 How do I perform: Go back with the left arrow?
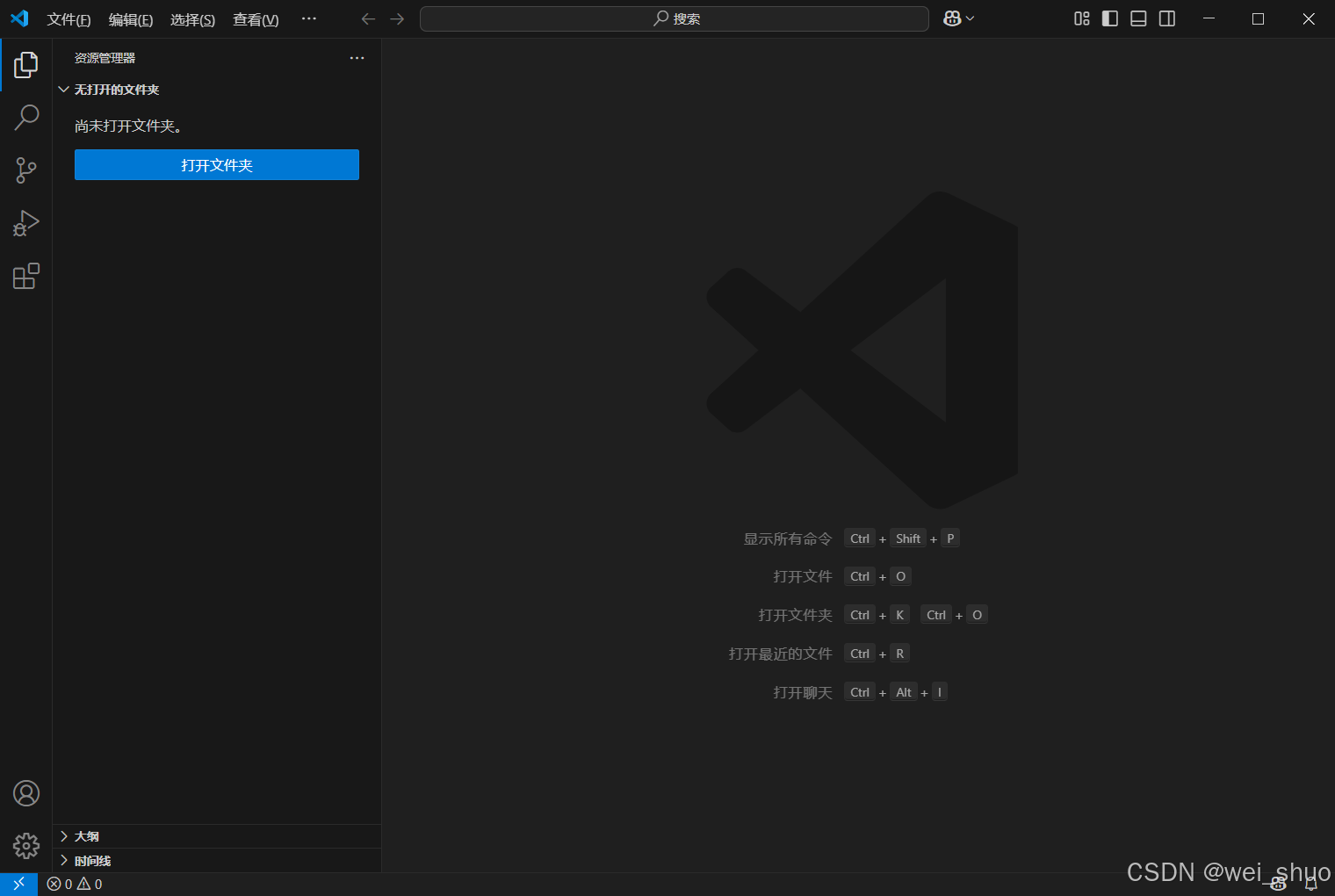coord(369,18)
